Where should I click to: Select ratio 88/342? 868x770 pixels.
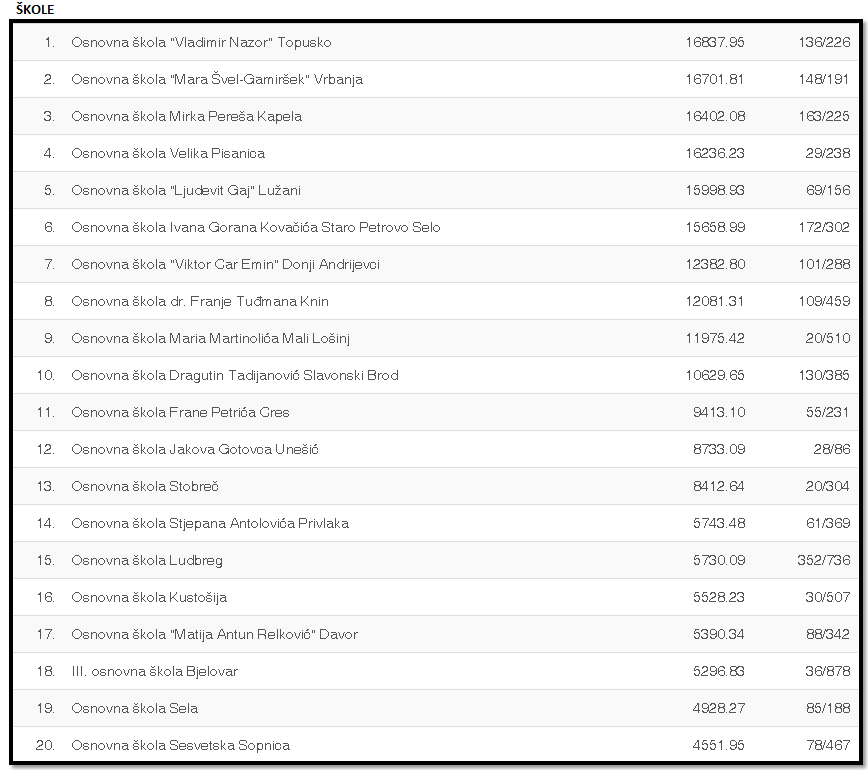click(x=828, y=634)
